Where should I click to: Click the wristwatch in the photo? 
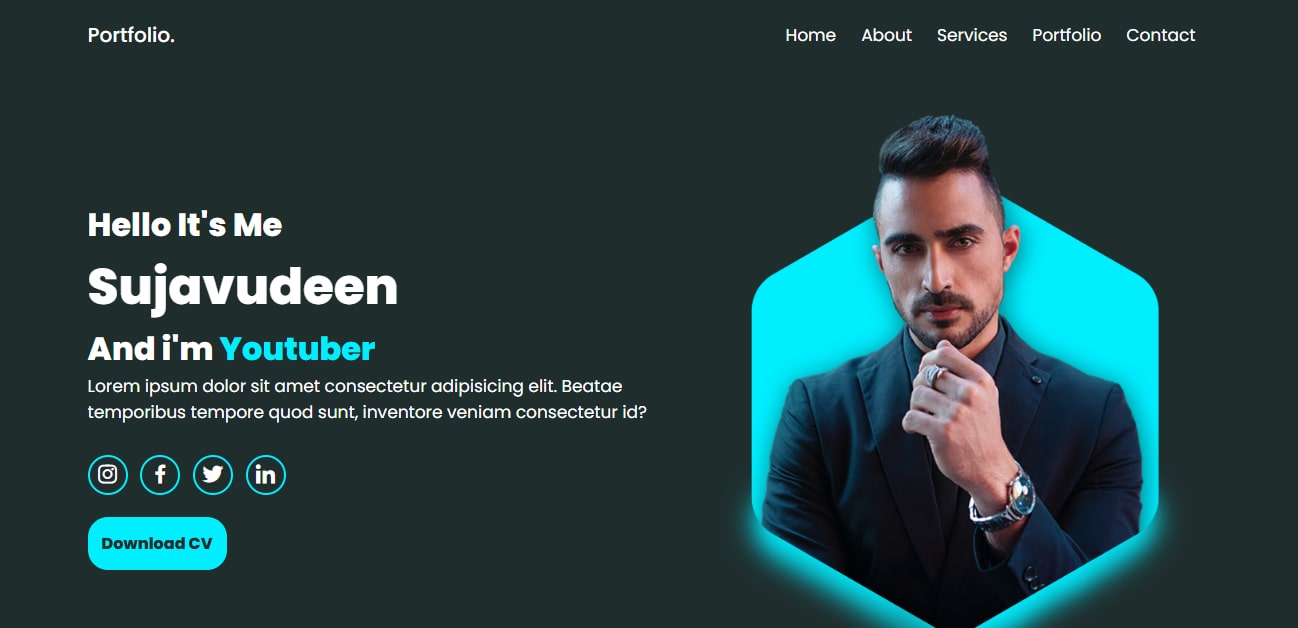(1005, 498)
